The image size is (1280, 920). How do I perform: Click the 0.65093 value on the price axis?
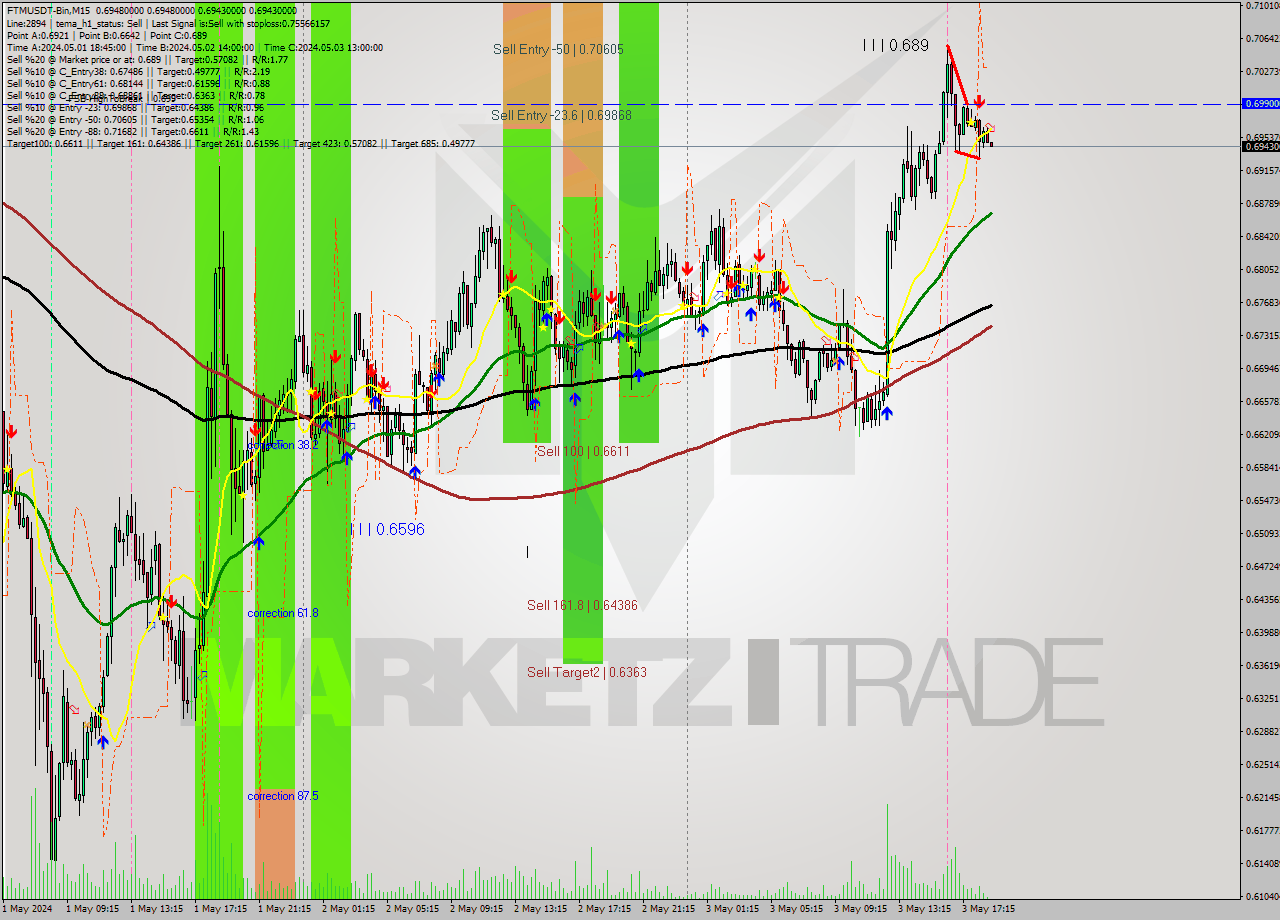1262,533
